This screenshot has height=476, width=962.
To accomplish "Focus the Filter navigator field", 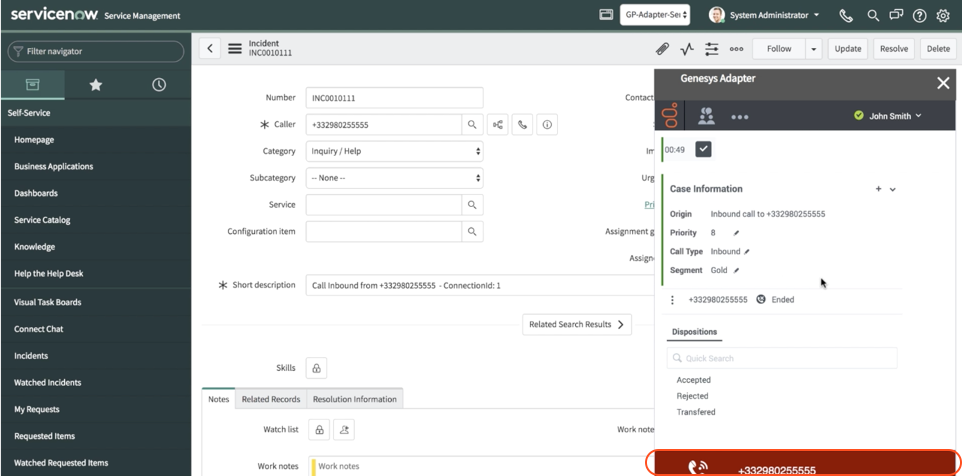I will tap(96, 52).
